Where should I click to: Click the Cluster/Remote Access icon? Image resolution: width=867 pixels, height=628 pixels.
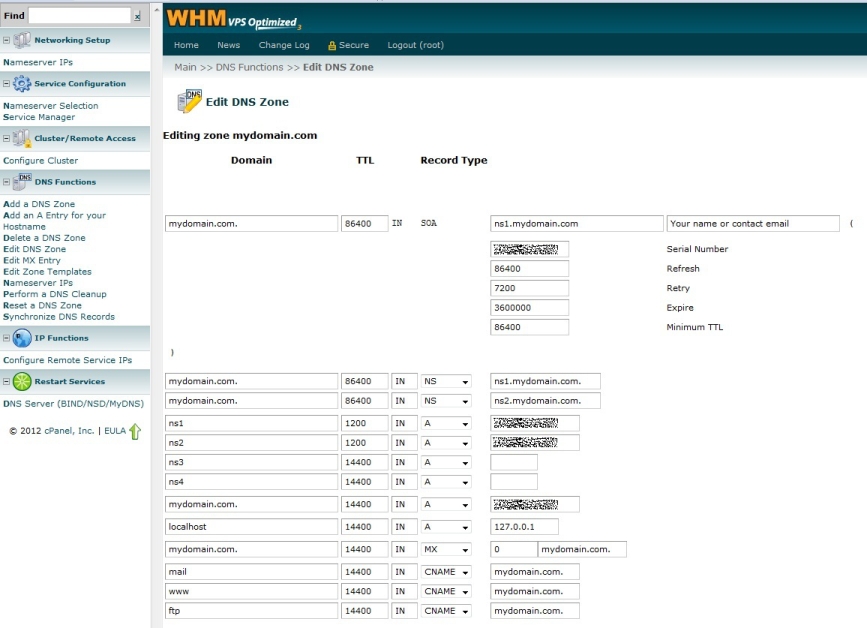click(22, 138)
